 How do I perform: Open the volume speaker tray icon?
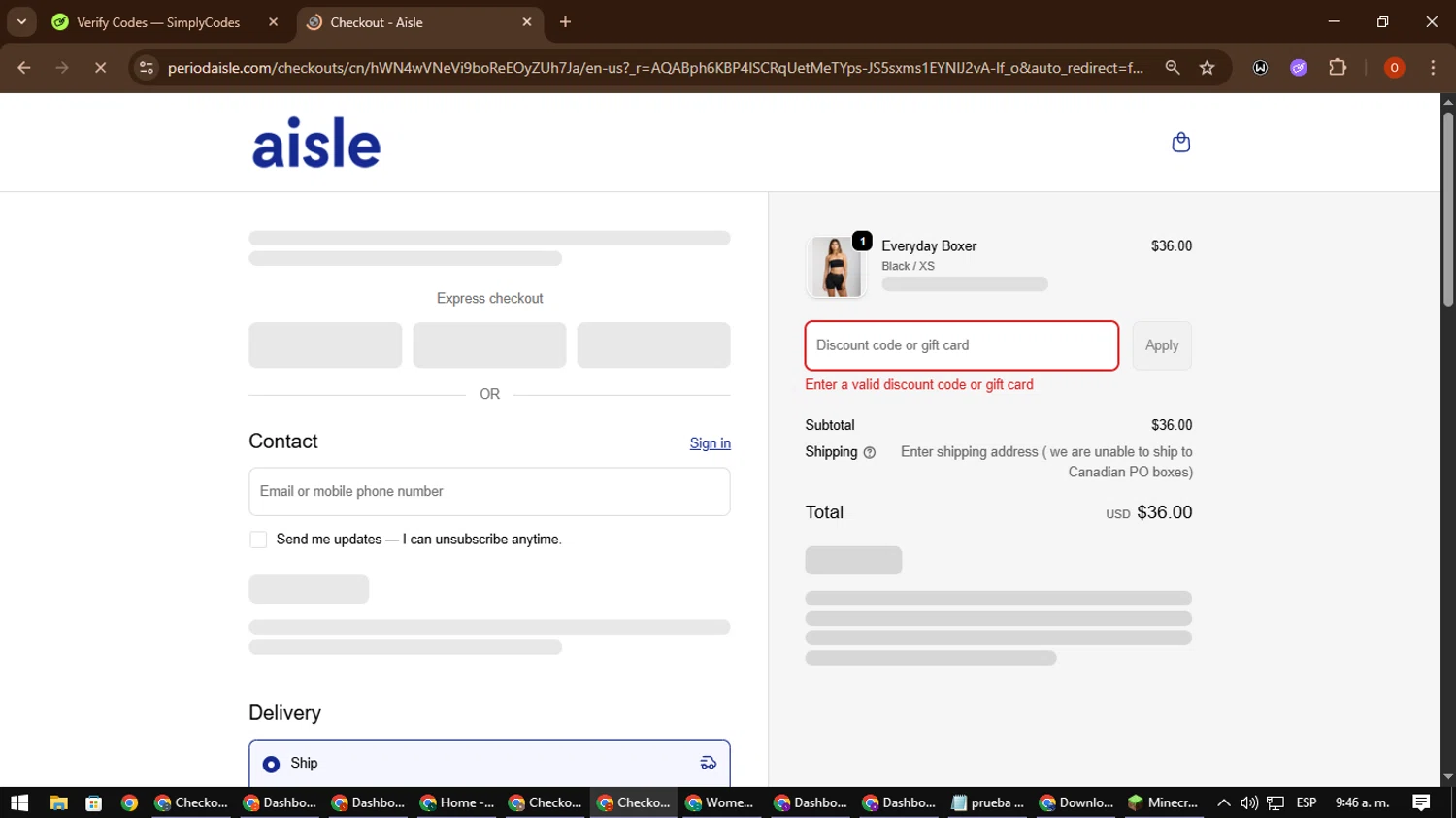coord(1249,802)
